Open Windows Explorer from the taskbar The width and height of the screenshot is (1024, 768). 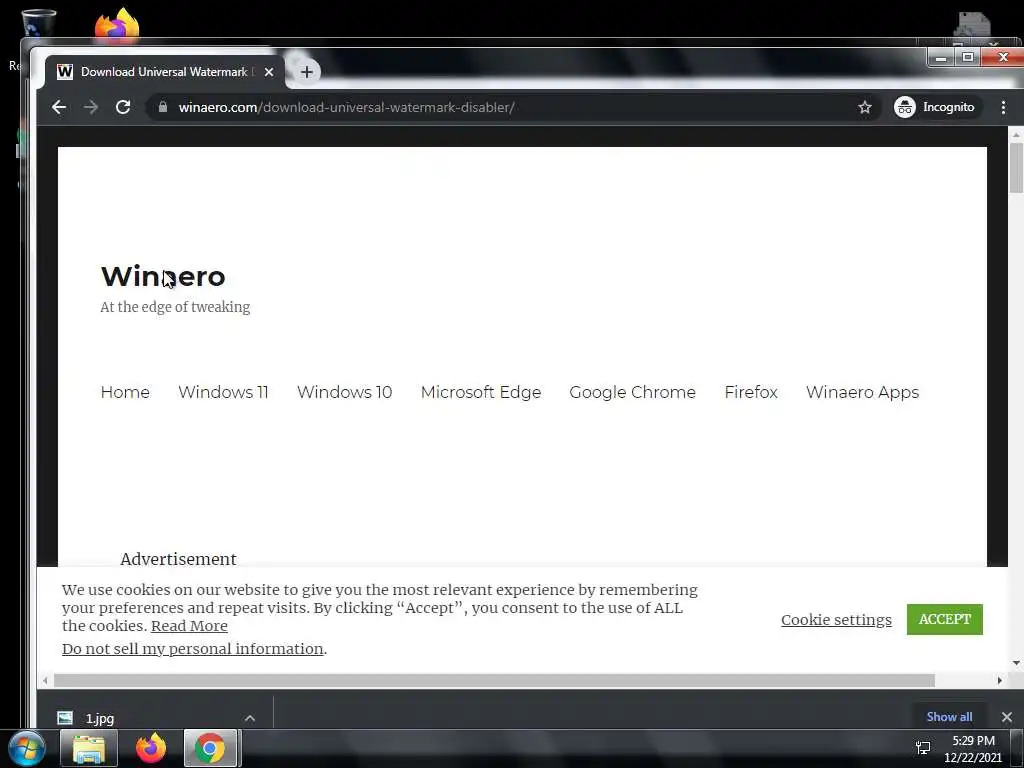(x=89, y=748)
